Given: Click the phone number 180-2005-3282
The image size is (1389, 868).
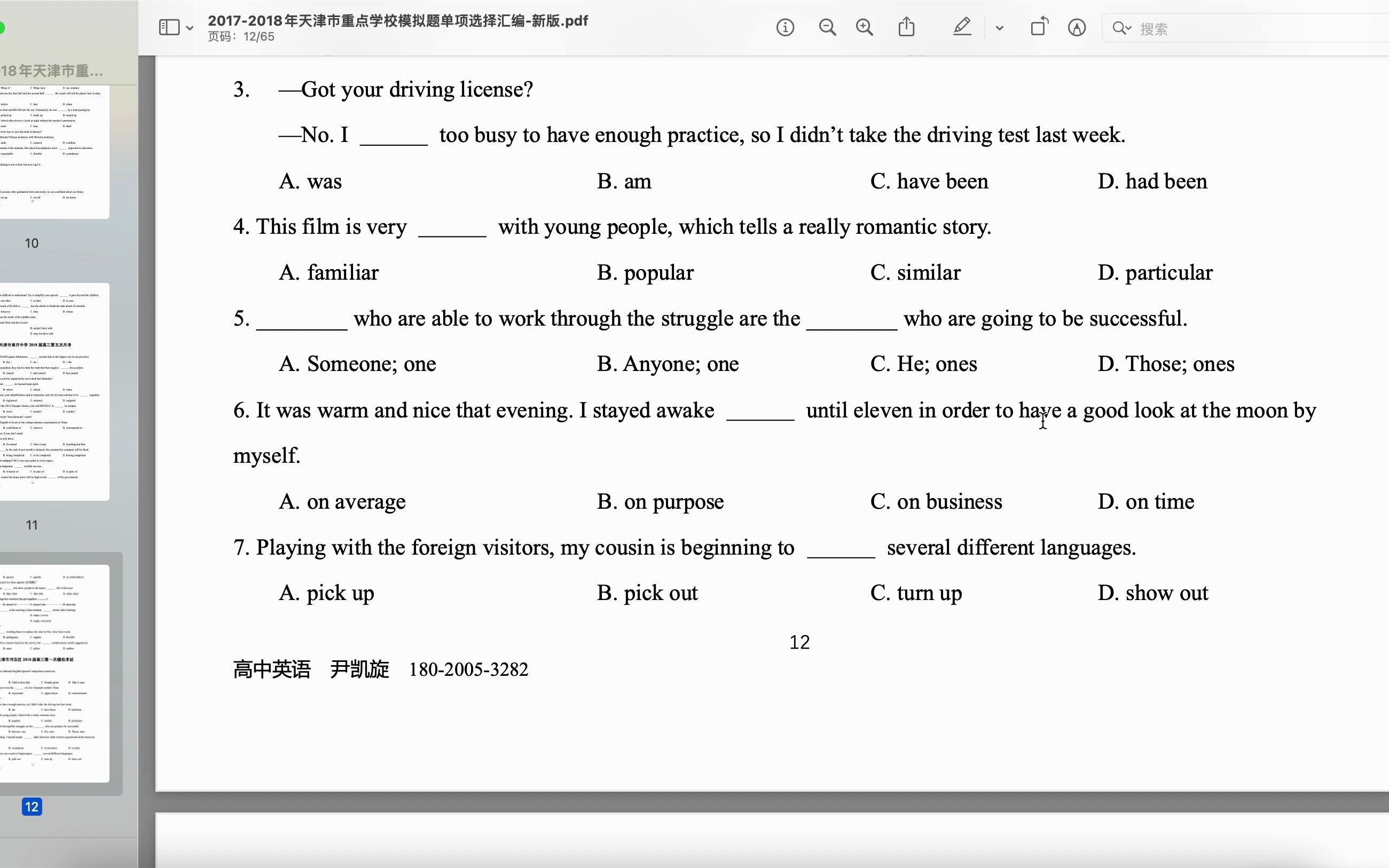Looking at the screenshot, I should click(x=468, y=670).
